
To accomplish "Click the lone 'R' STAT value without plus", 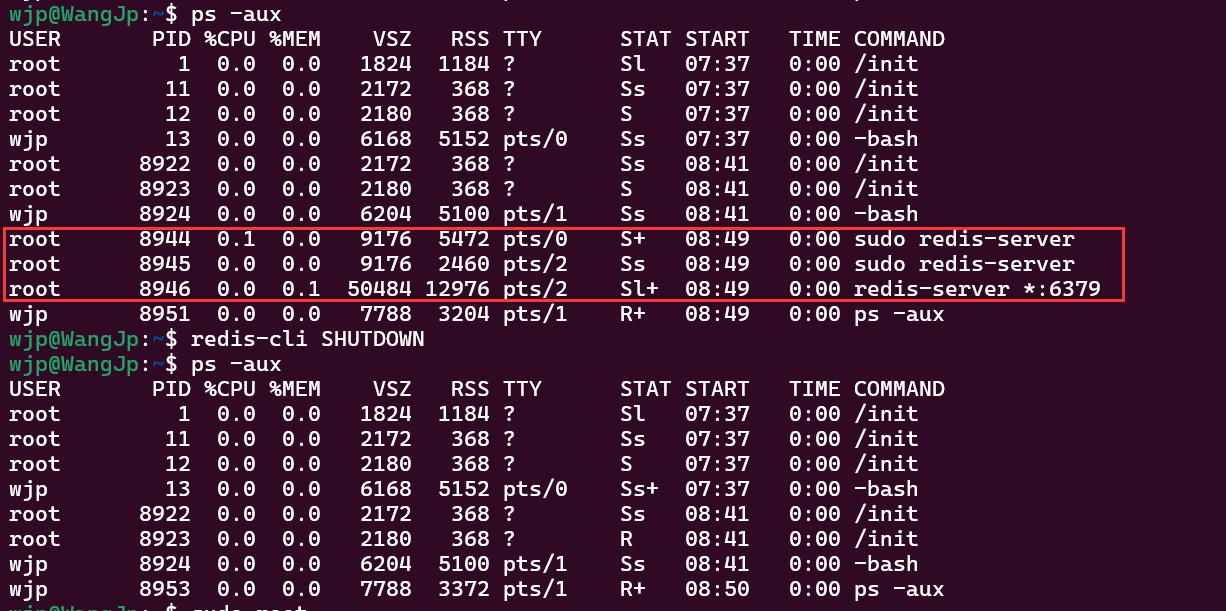I will pos(626,539).
